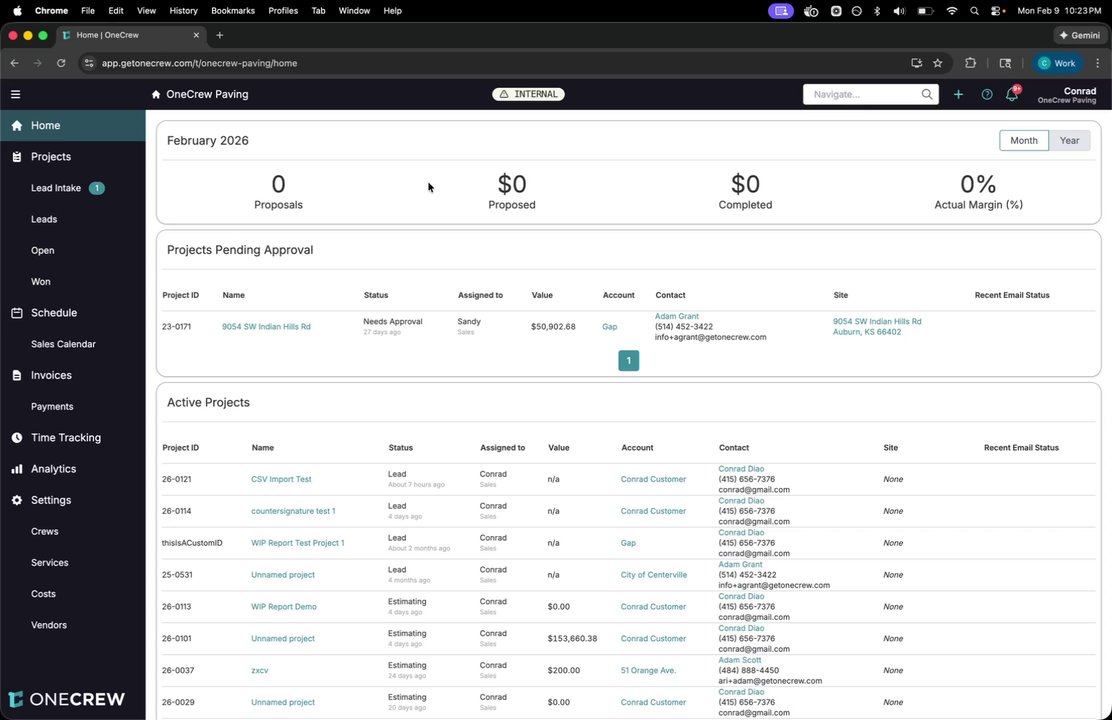Open Payments in sidebar
Screen dimensions: 1112x720
pos(52,406)
